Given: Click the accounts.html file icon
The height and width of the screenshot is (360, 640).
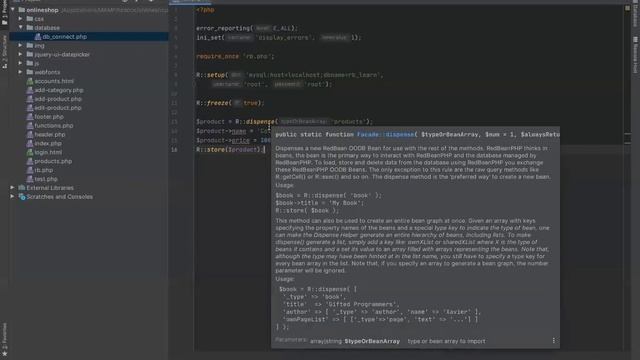Looking at the screenshot, I should tap(30, 81).
